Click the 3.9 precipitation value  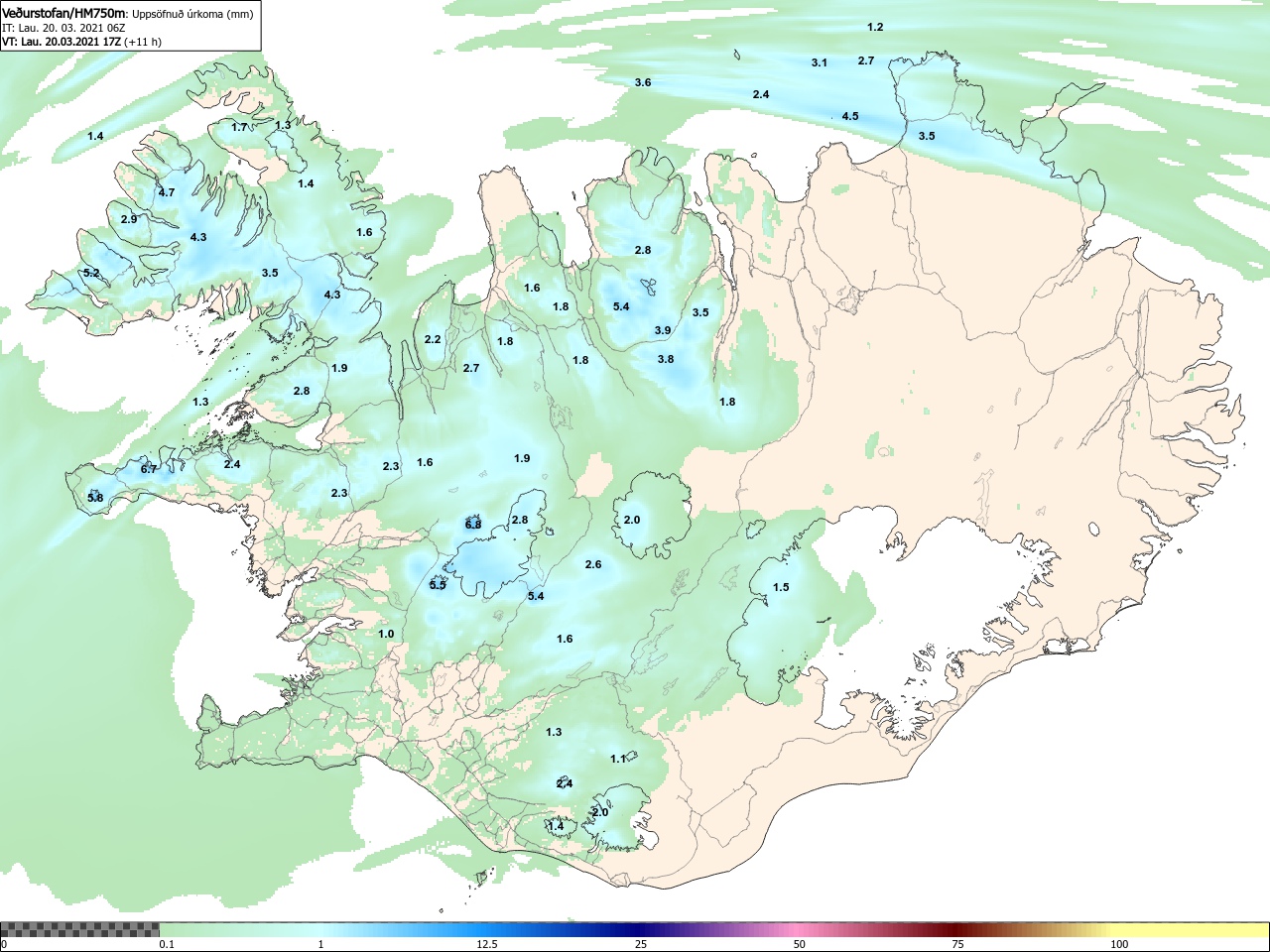(x=663, y=330)
